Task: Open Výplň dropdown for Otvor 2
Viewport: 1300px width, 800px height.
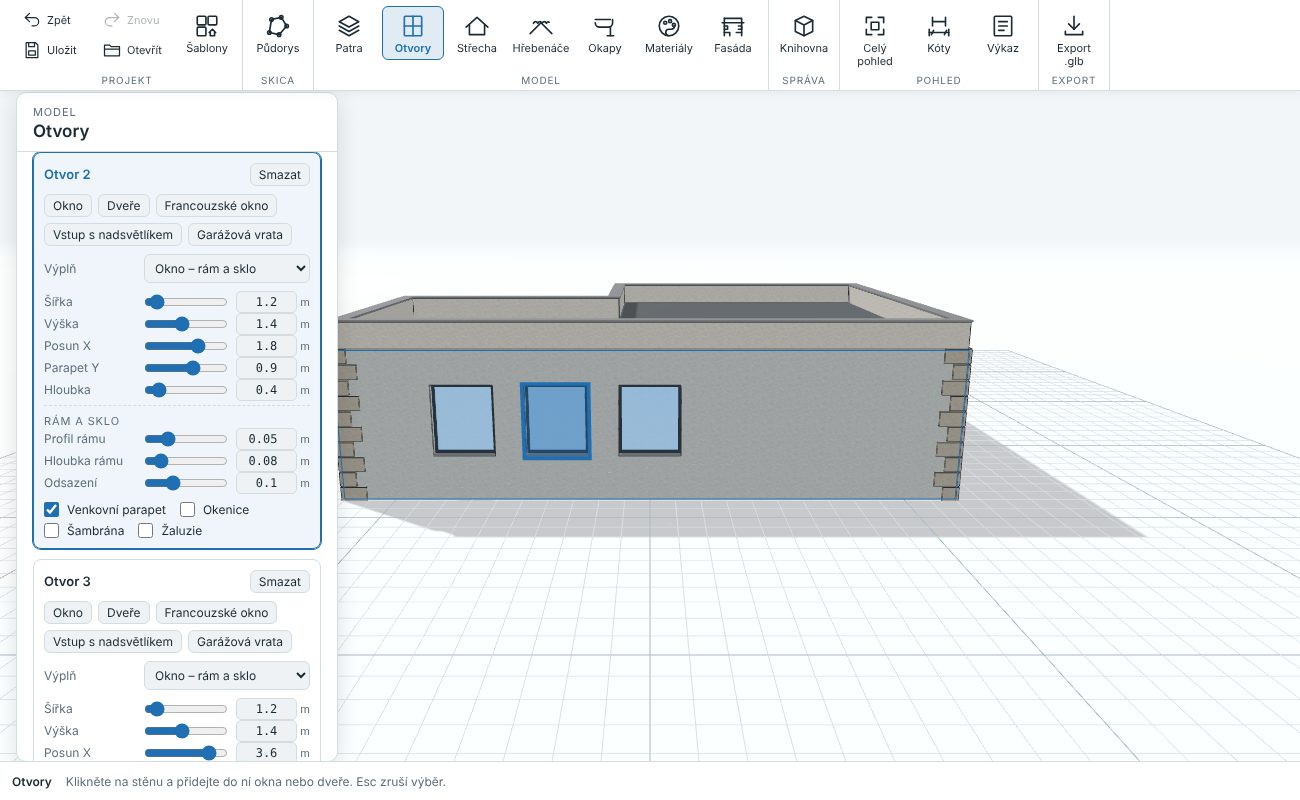Action: [227, 269]
